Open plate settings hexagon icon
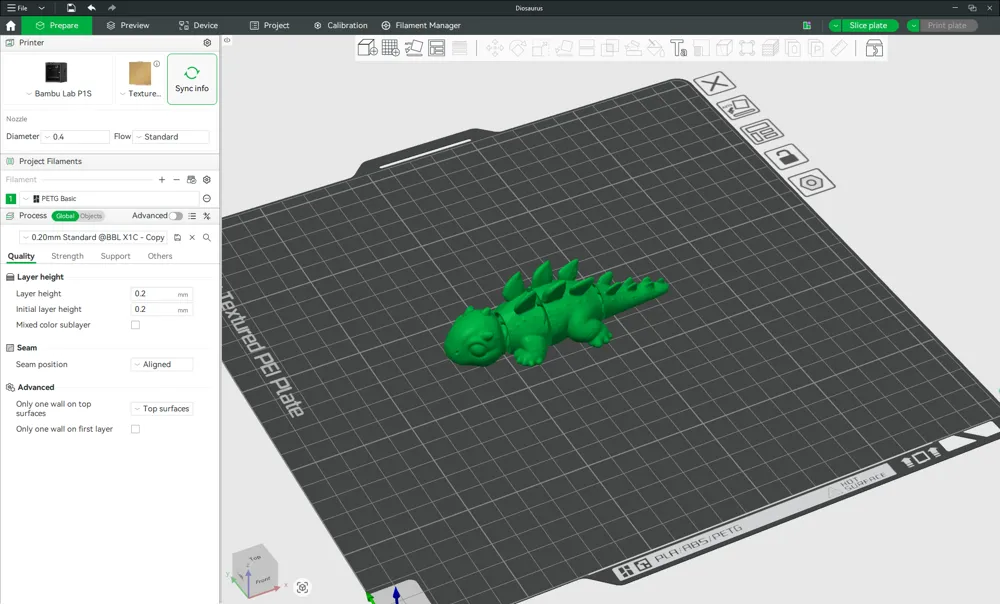Viewport: 1000px width, 604px height. 811,183
